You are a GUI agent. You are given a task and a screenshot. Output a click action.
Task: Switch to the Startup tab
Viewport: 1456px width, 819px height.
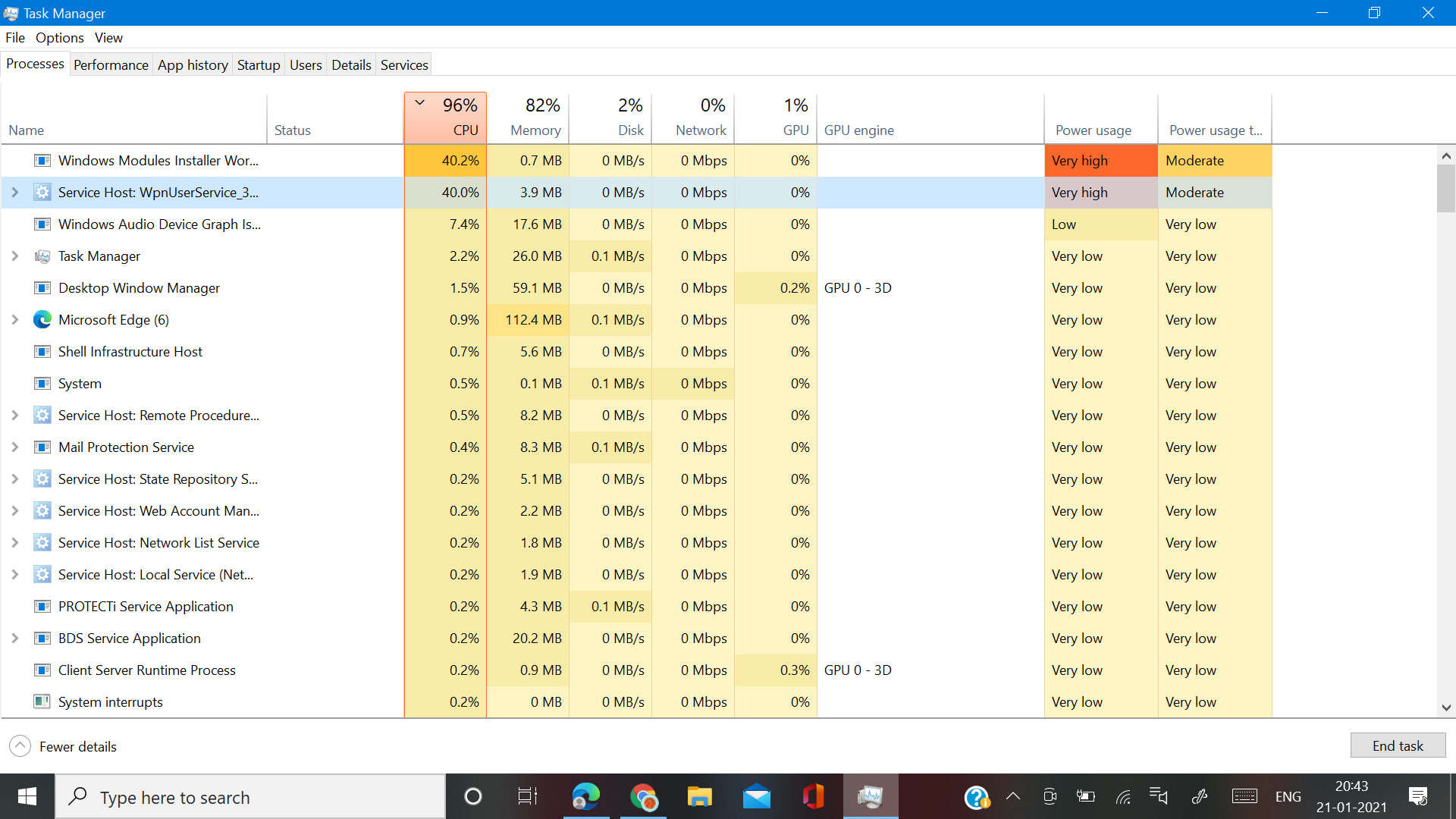tap(259, 65)
